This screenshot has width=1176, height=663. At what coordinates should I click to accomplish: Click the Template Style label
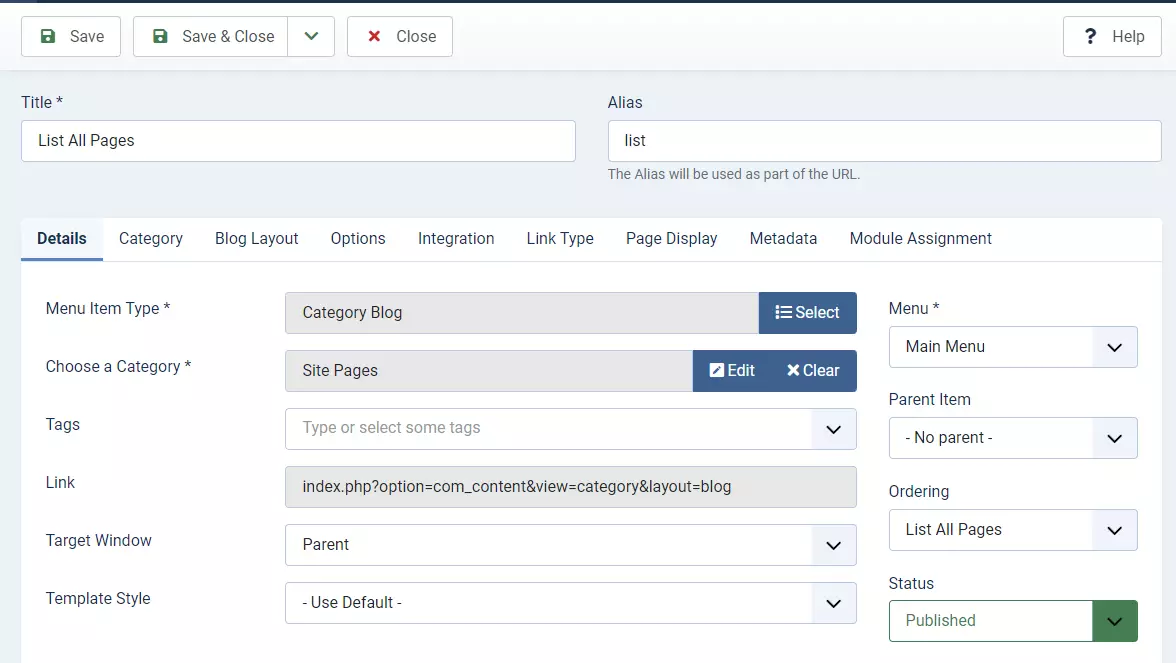click(x=98, y=598)
